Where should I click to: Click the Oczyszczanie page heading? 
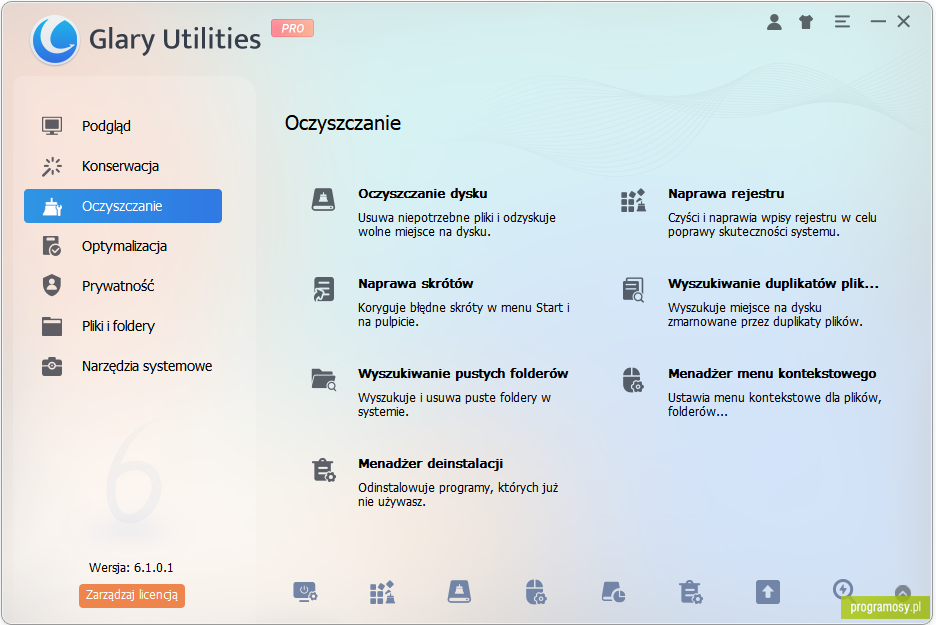click(343, 123)
